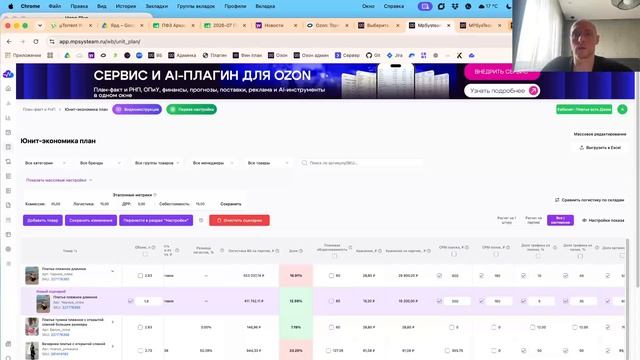The width and height of the screenshot is (640, 360).
Task: Toggle the Плановая оборачиваемость header checkbox
Action: (335, 256)
